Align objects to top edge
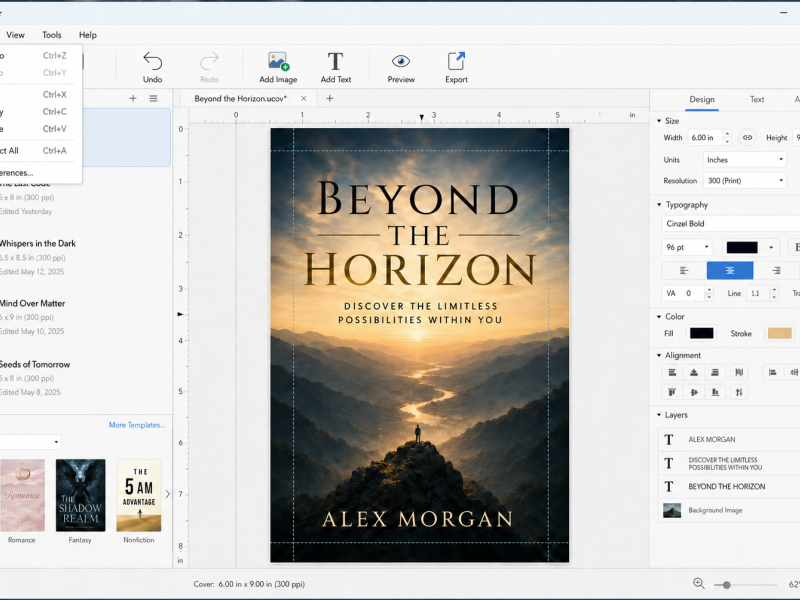The image size is (800, 600). click(672, 392)
